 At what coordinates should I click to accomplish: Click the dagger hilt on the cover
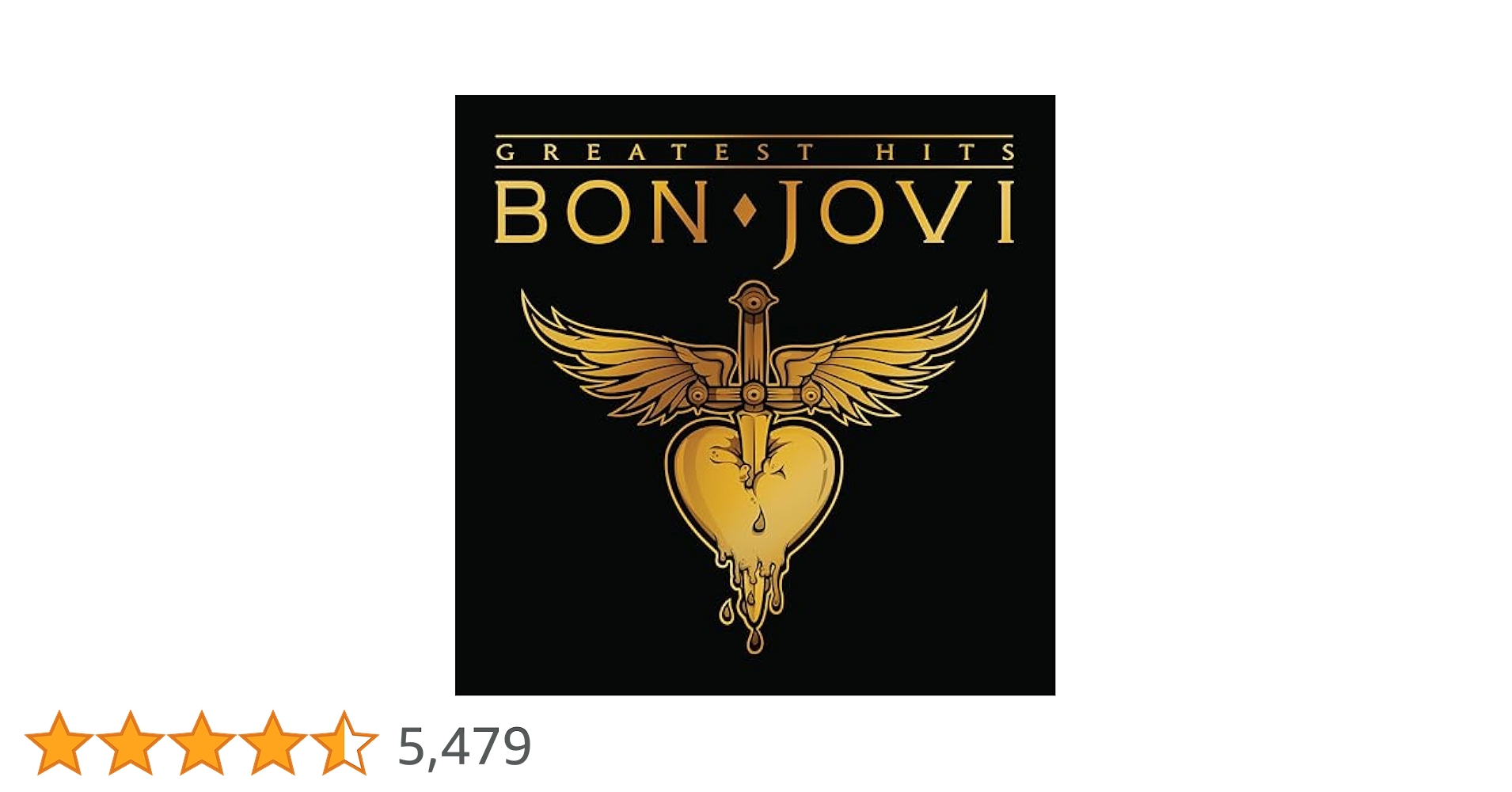pos(753,333)
